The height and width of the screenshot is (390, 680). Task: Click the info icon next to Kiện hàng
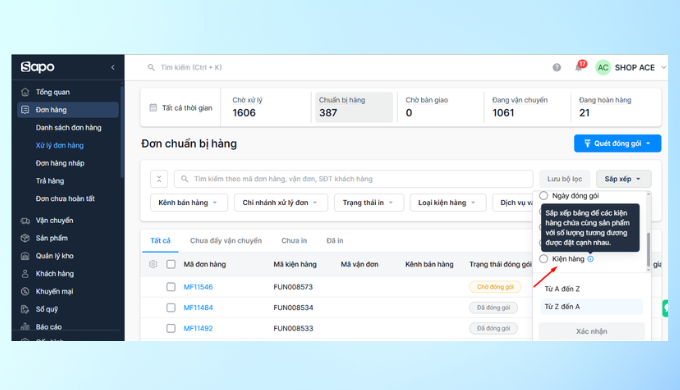point(590,259)
